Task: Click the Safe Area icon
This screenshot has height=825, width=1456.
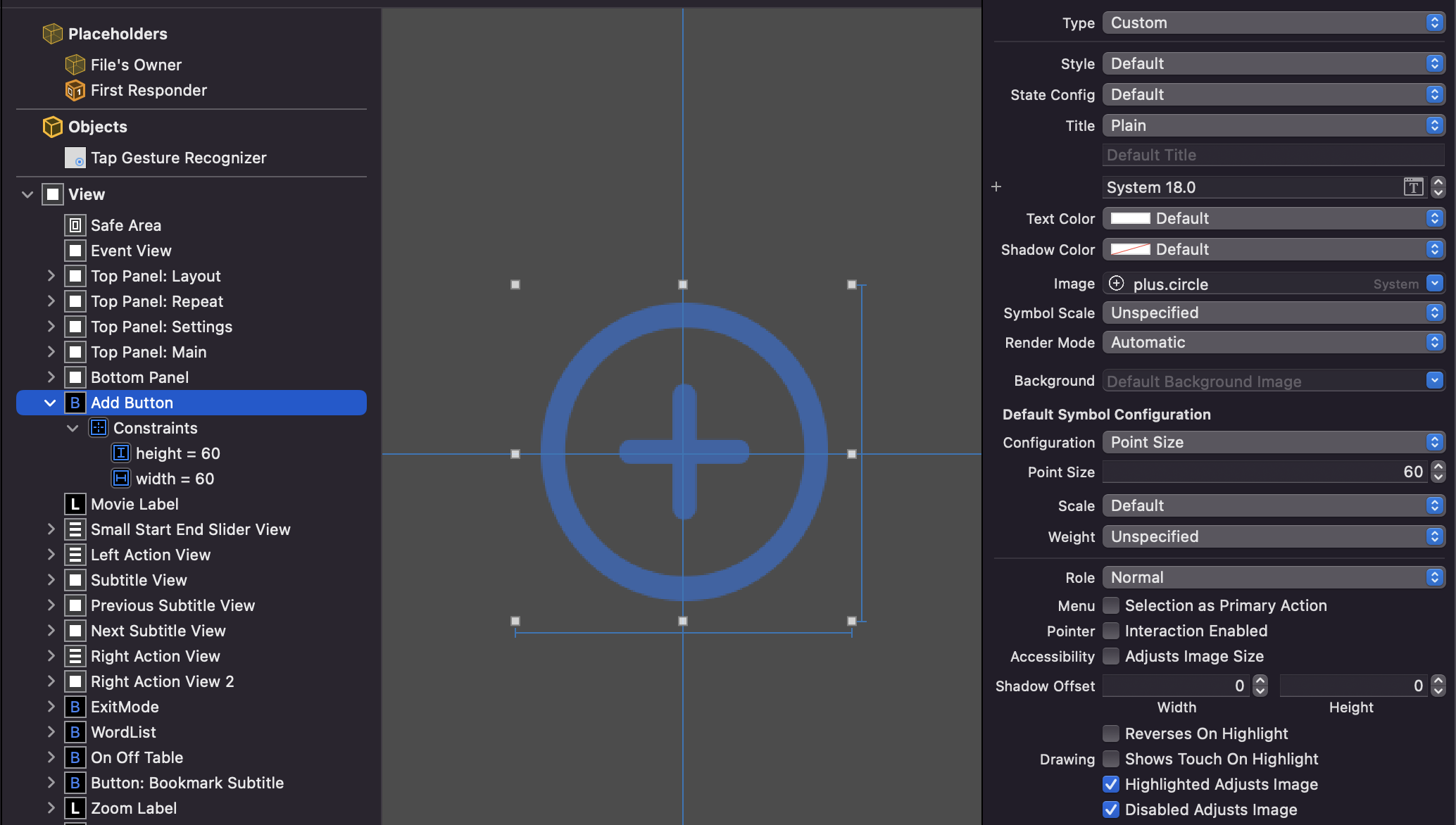Action: pyautogui.click(x=75, y=225)
